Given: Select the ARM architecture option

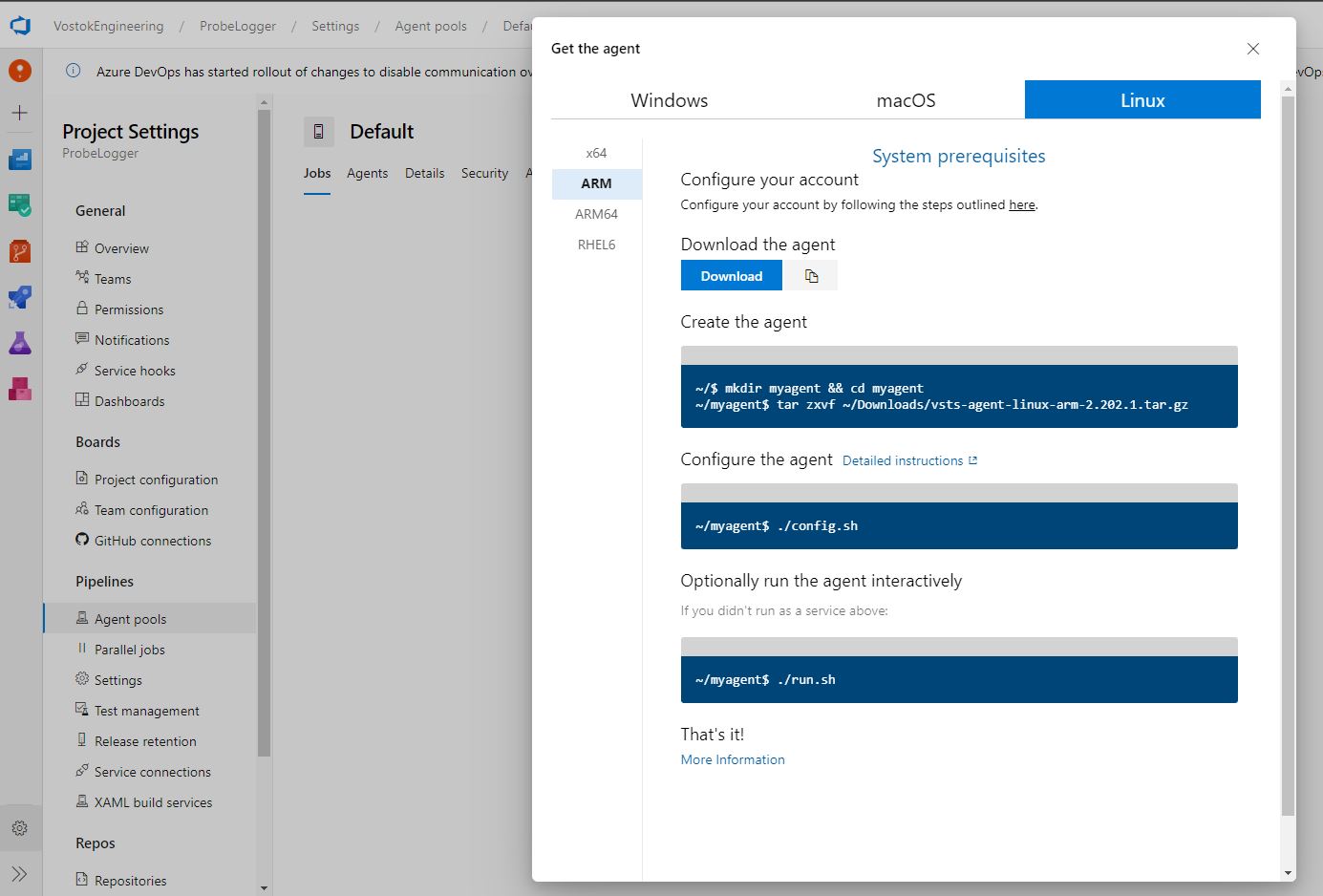Looking at the screenshot, I should coord(597,183).
